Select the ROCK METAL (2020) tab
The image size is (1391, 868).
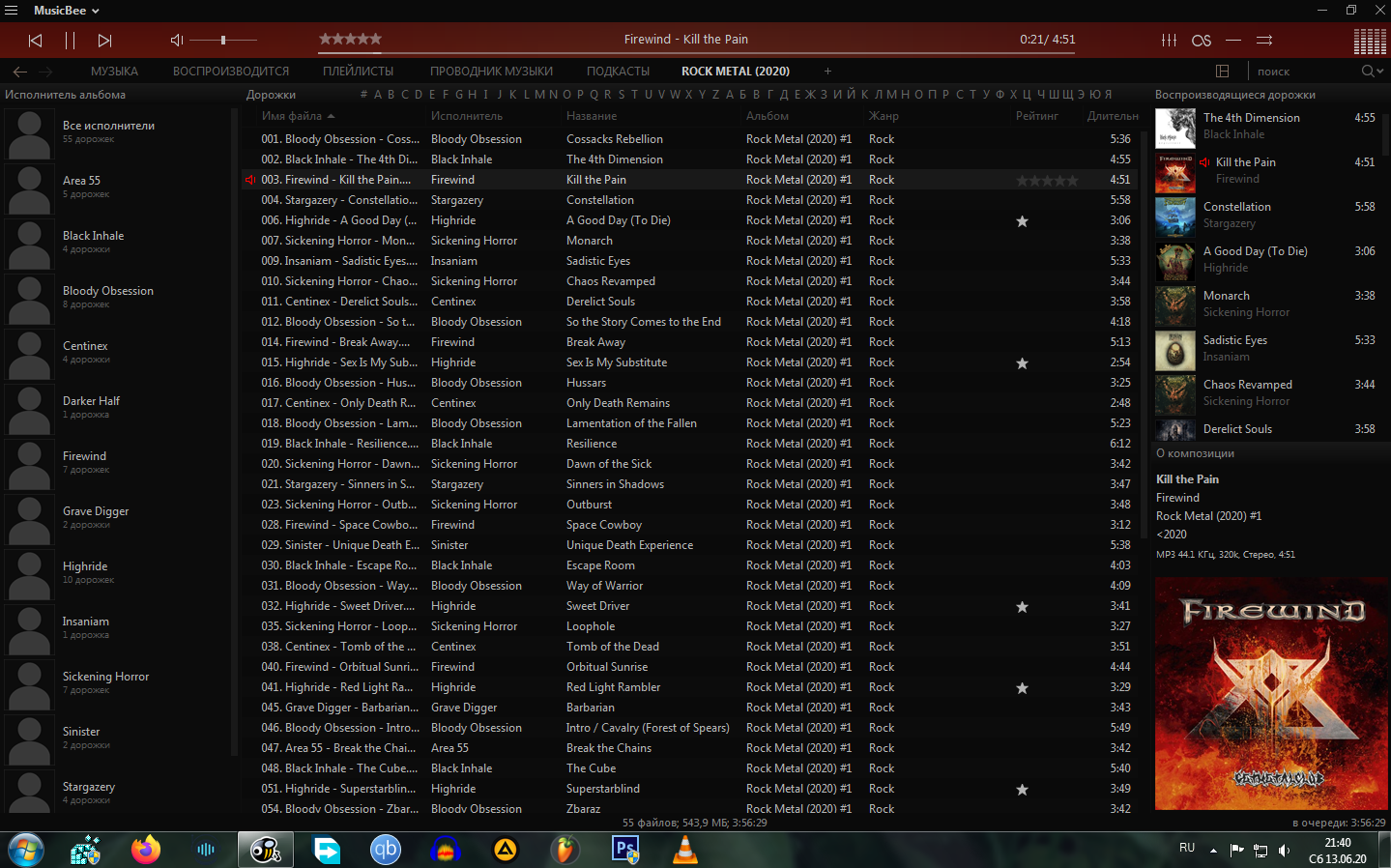pyautogui.click(x=736, y=72)
